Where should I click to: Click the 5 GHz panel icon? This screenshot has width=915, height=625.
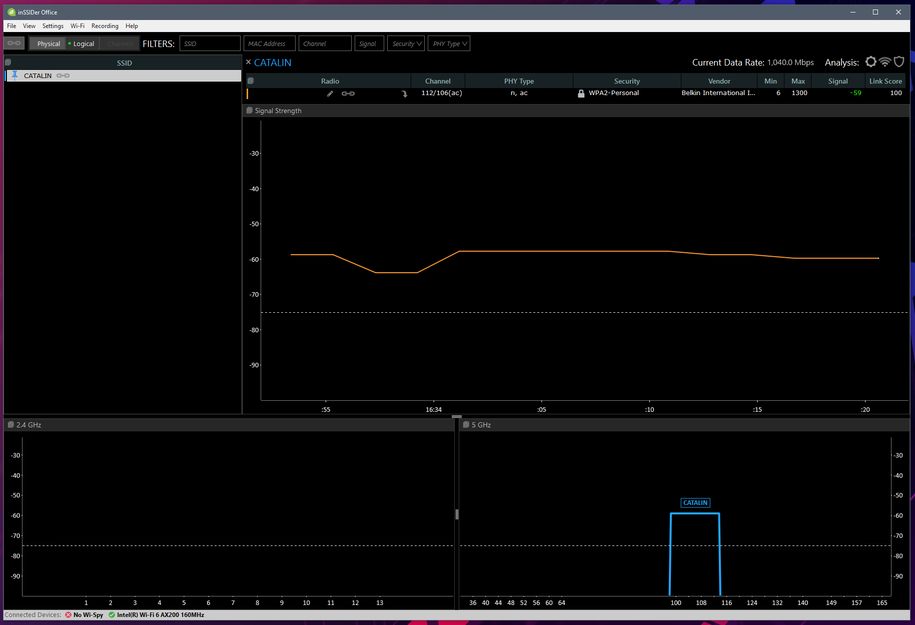tap(466, 424)
